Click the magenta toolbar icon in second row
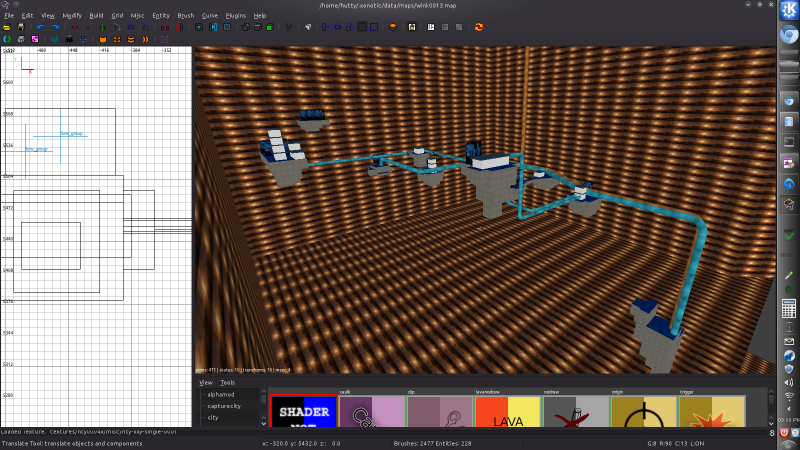 [33, 39]
